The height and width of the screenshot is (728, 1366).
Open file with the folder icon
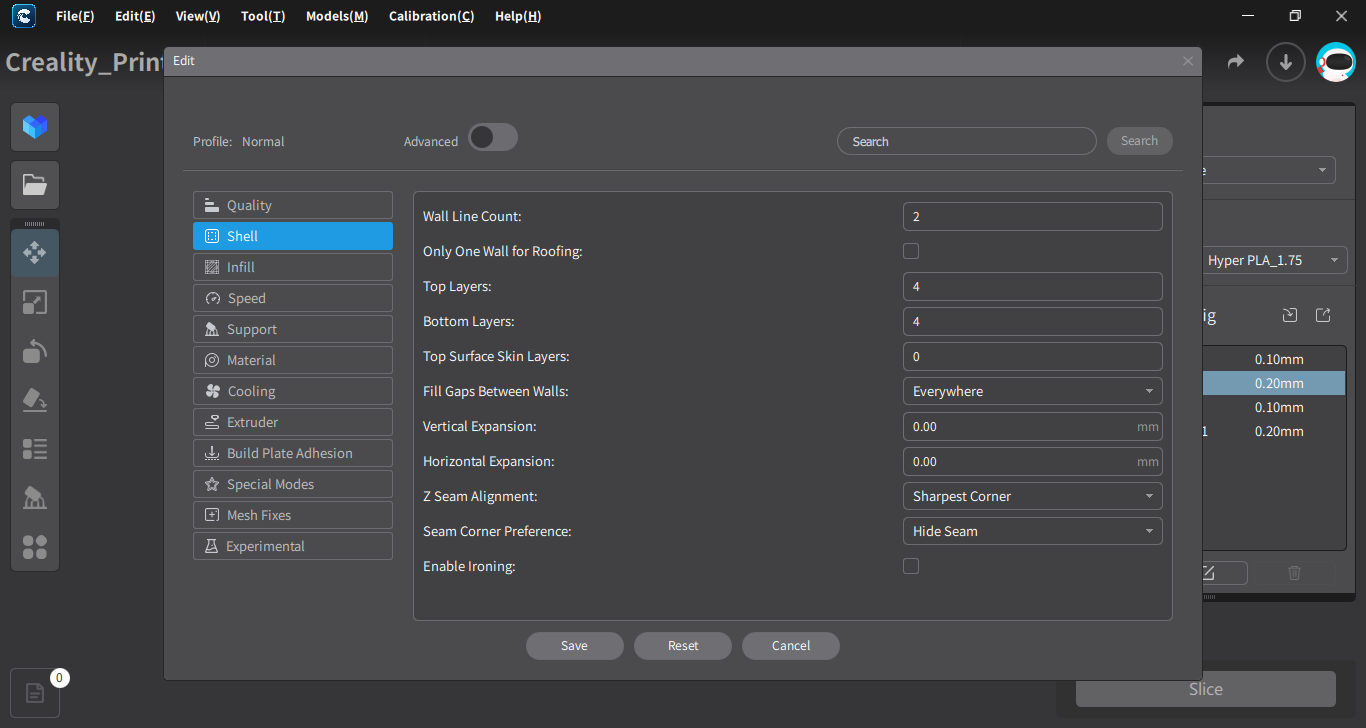tap(35, 185)
